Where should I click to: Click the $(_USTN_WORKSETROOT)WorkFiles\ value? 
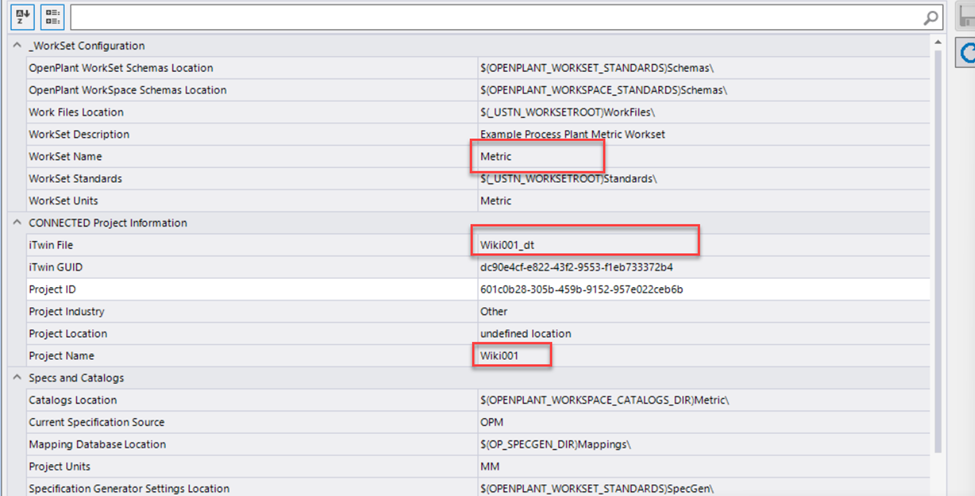pos(567,113)
